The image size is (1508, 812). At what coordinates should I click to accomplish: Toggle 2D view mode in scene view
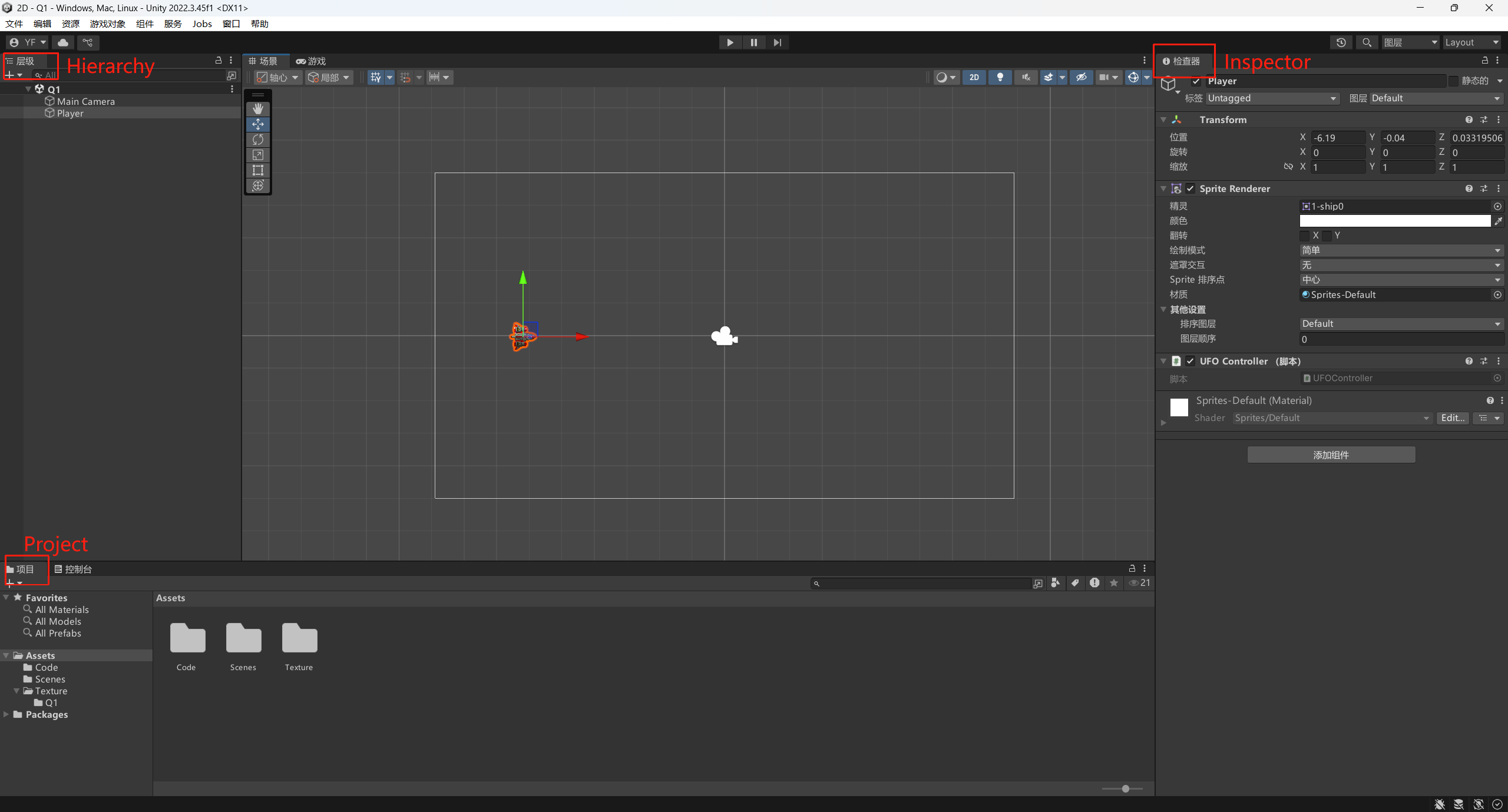(974, 77)
